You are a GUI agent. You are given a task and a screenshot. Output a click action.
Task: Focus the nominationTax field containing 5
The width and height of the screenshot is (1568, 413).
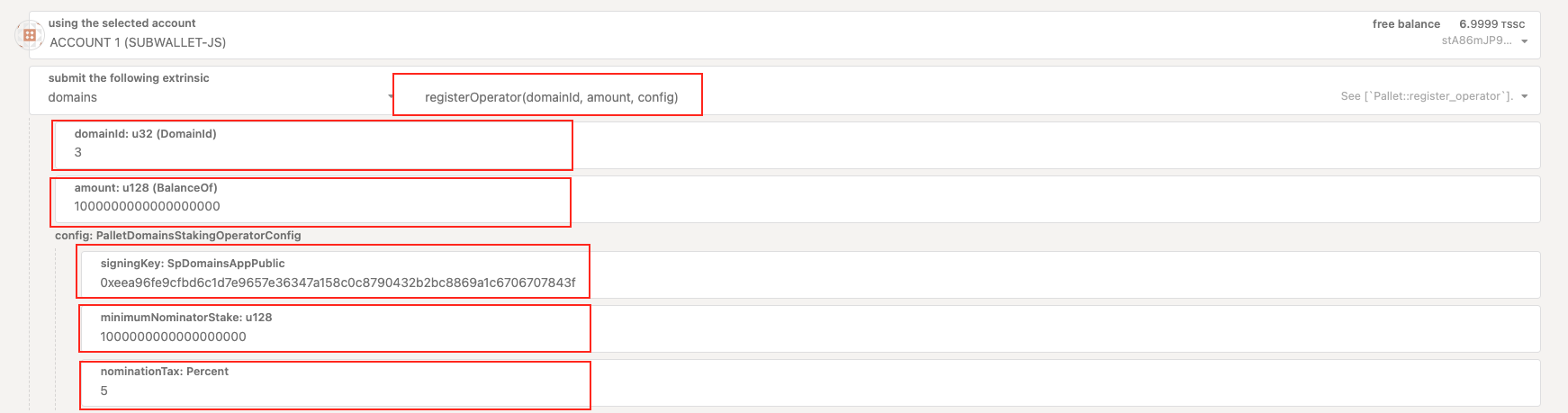pyautogui.click(x=810, y=382)
